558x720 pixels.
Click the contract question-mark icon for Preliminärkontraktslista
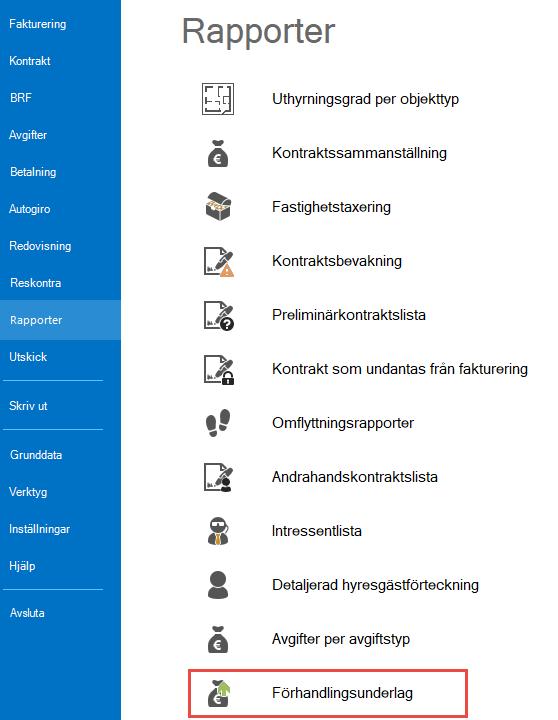click(x=219, y=315)
